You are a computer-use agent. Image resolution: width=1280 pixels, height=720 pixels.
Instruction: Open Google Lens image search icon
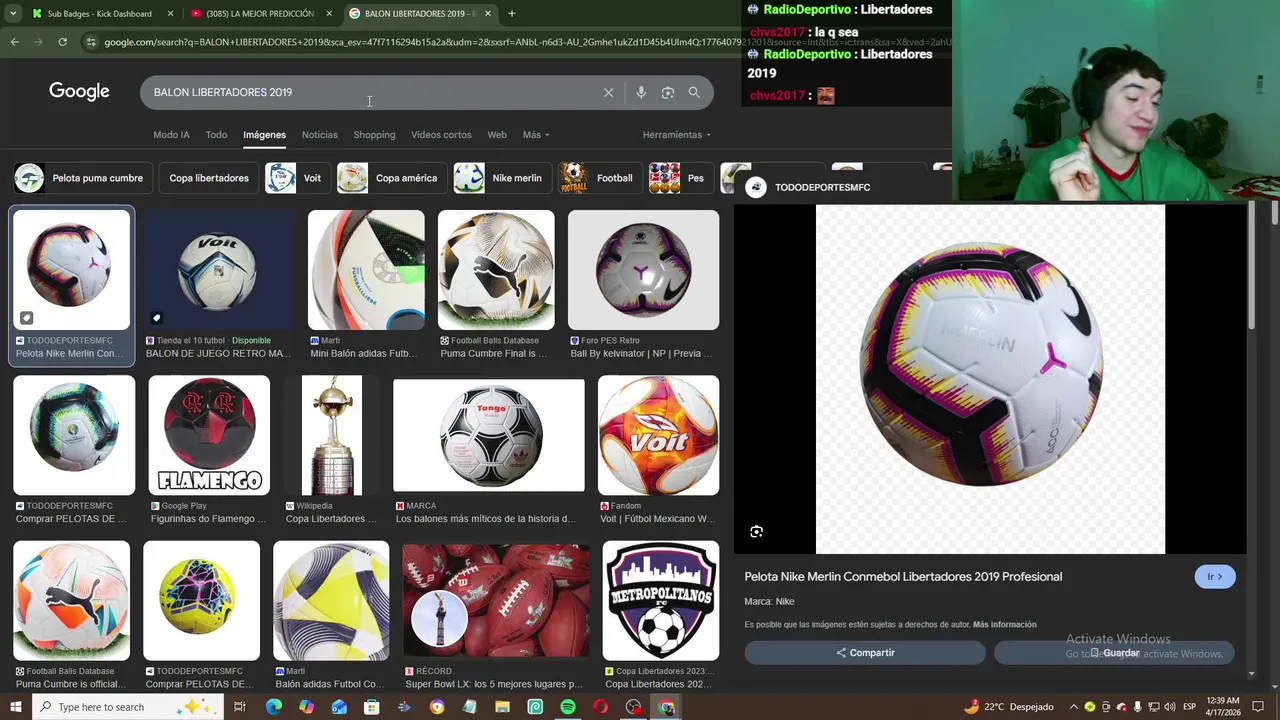point(668,92)
